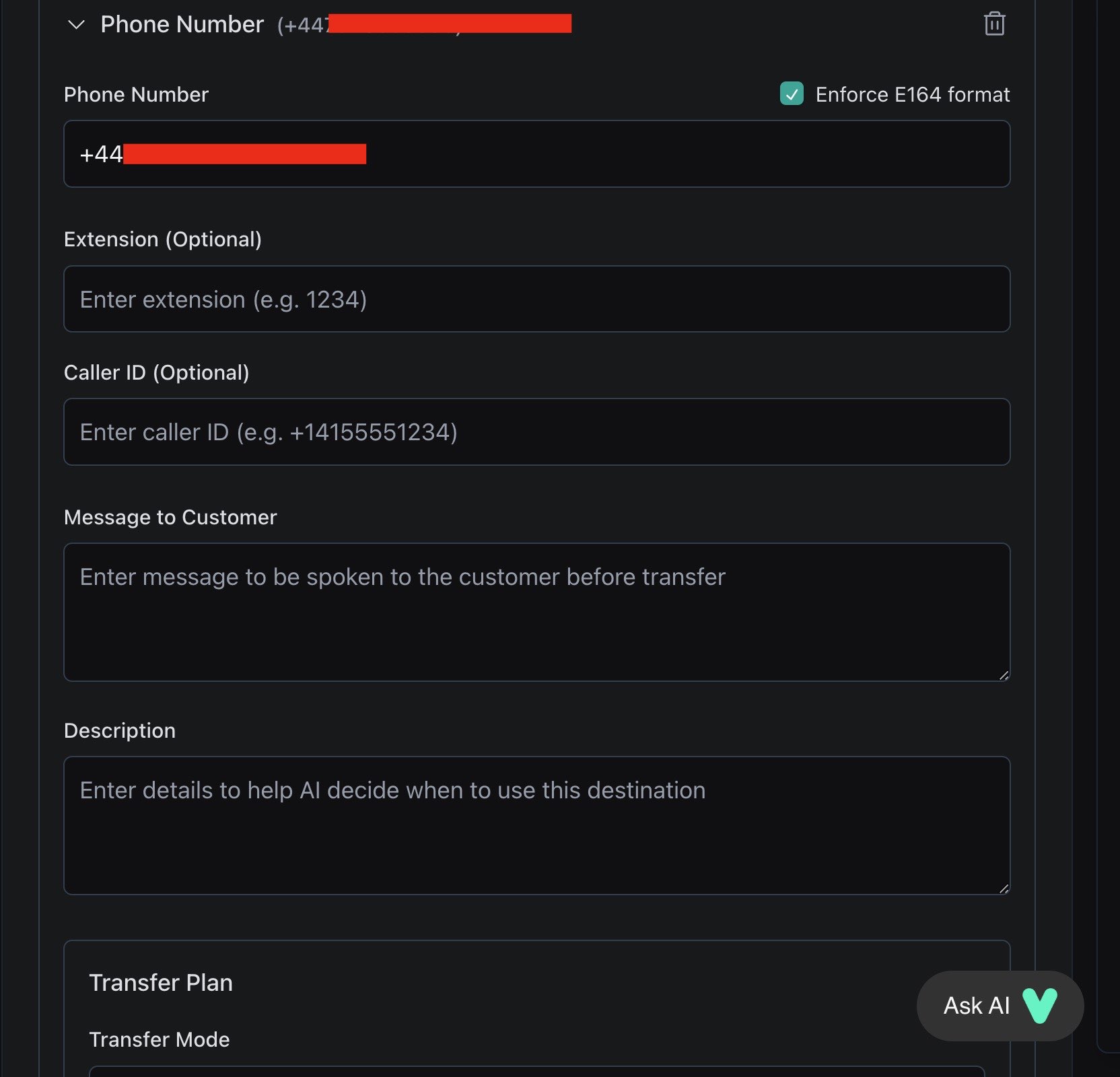Toggle the Enforce E164 format checkbox
Screen dimensions: 1120x1077
[x=792, y=94]
